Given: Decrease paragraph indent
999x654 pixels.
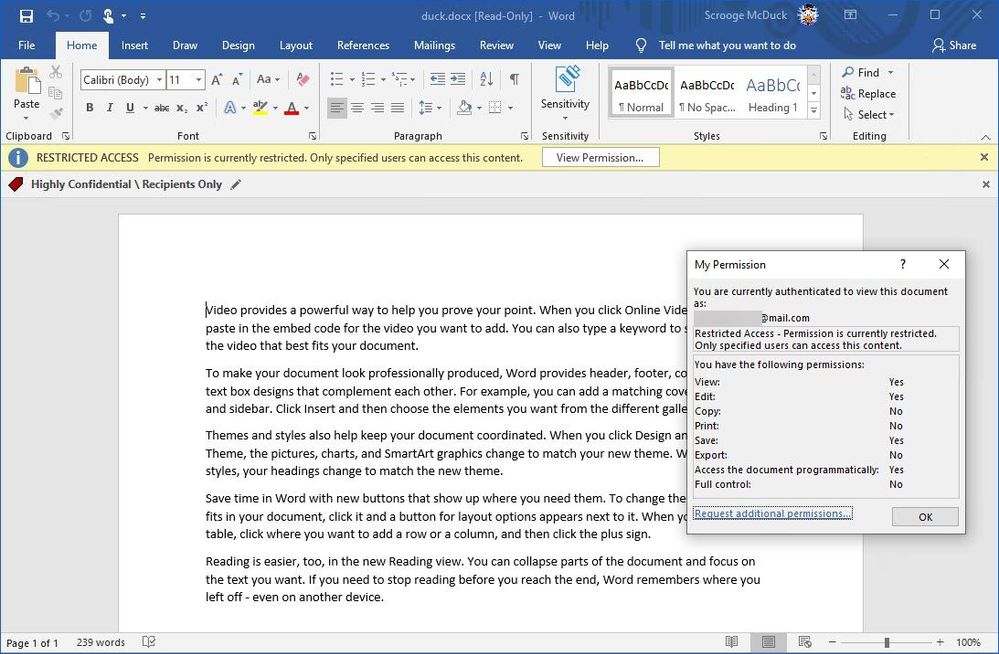Looking at the screenshot, I should [437, 80].
